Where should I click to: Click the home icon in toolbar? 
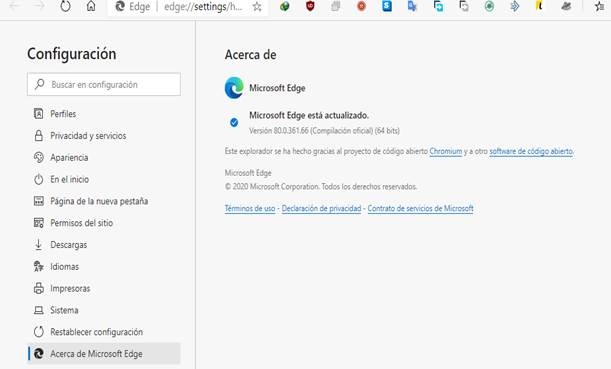click(x=91, y=6)
